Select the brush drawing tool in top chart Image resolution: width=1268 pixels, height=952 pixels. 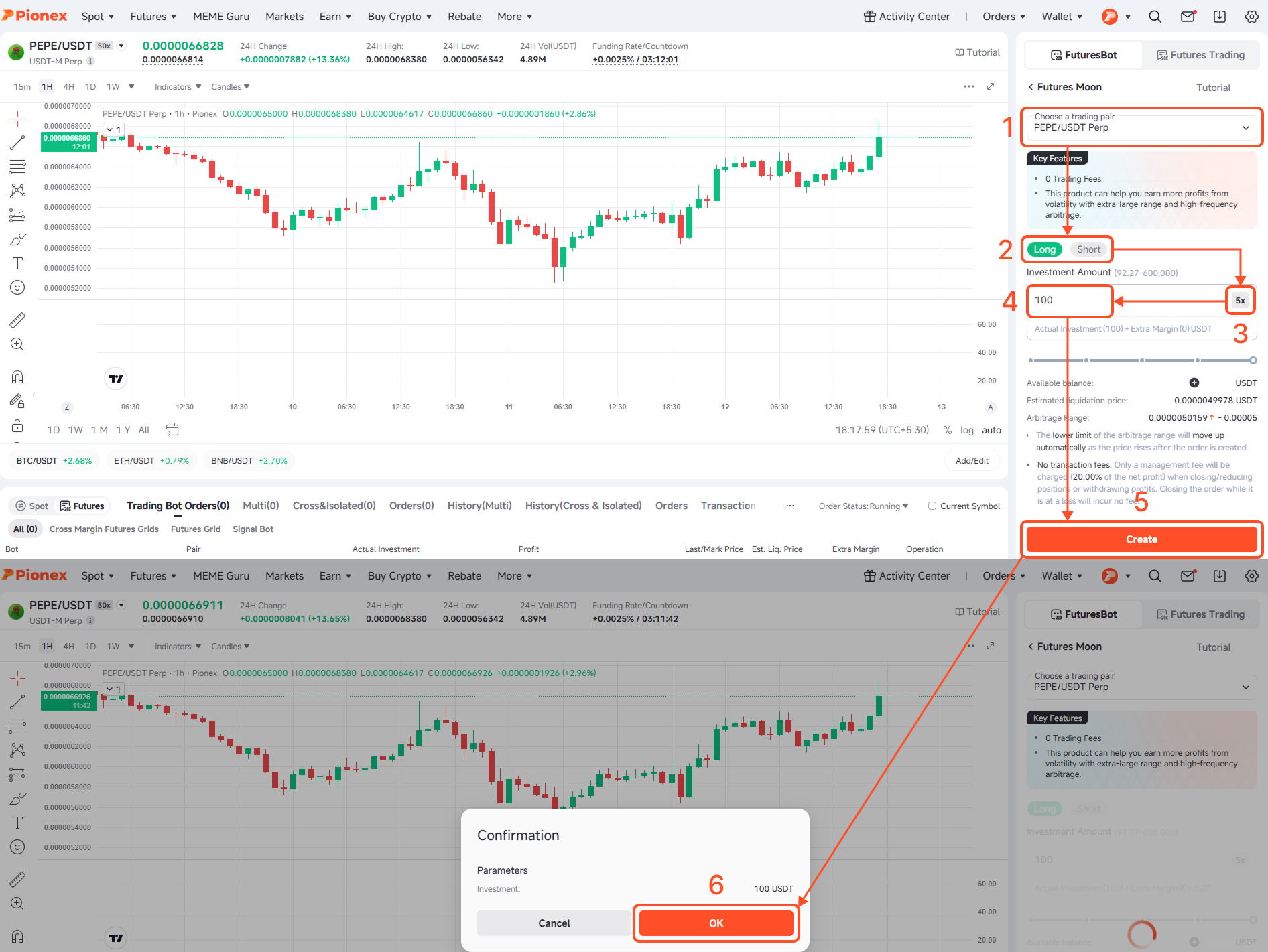tap(17, 239)
